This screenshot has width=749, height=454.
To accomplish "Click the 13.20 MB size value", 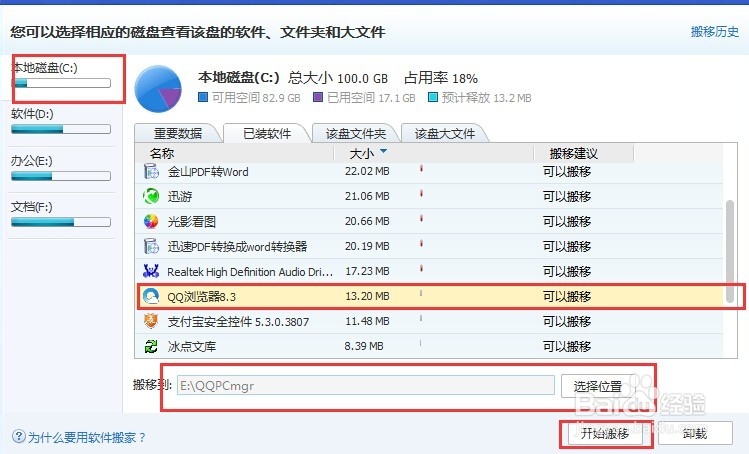I will pos(367,296).
